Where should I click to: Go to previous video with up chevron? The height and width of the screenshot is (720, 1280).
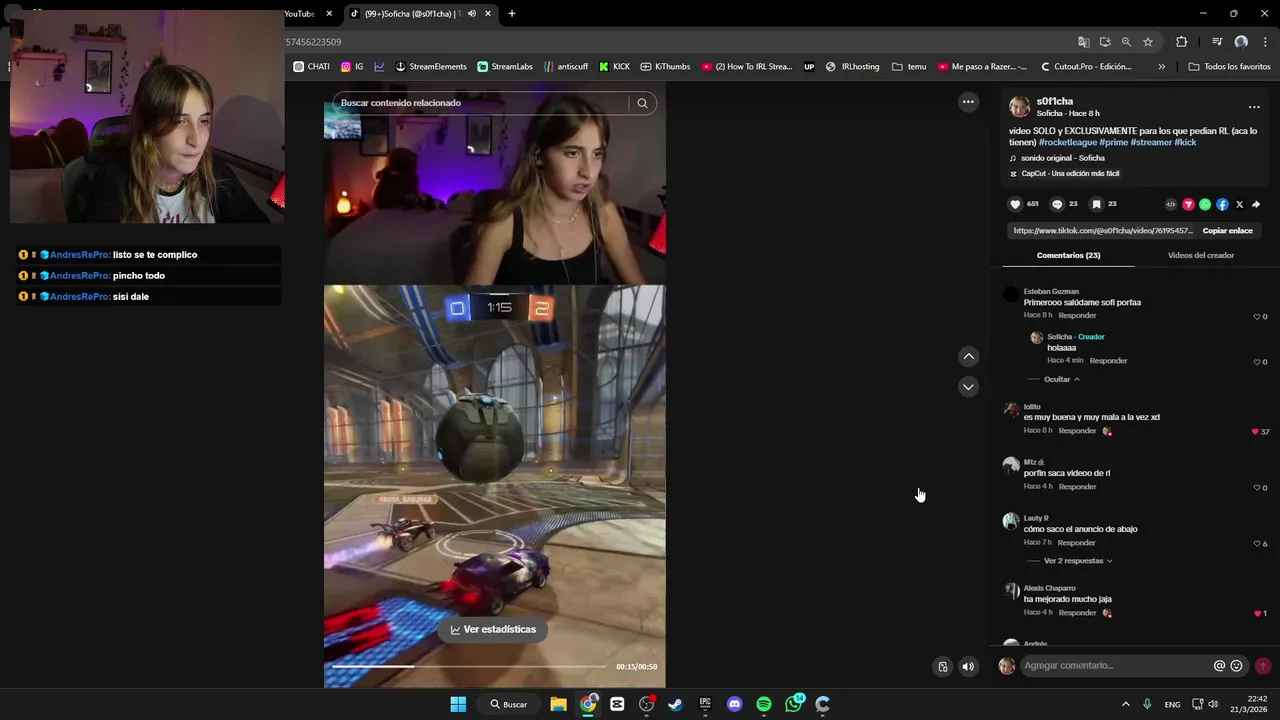click(x=968, y=357)
